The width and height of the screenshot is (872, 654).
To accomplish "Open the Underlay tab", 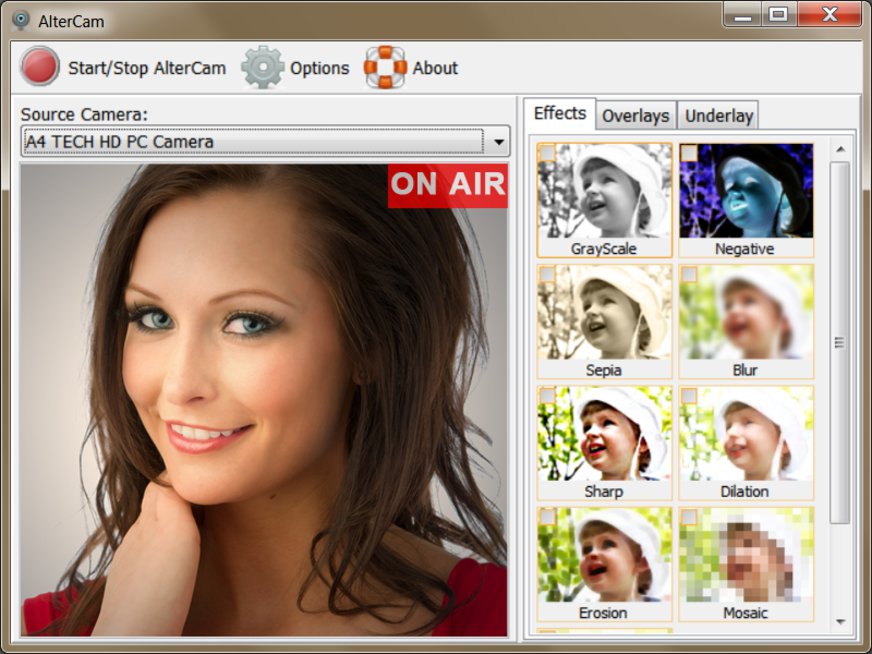I will click(718, 116).
